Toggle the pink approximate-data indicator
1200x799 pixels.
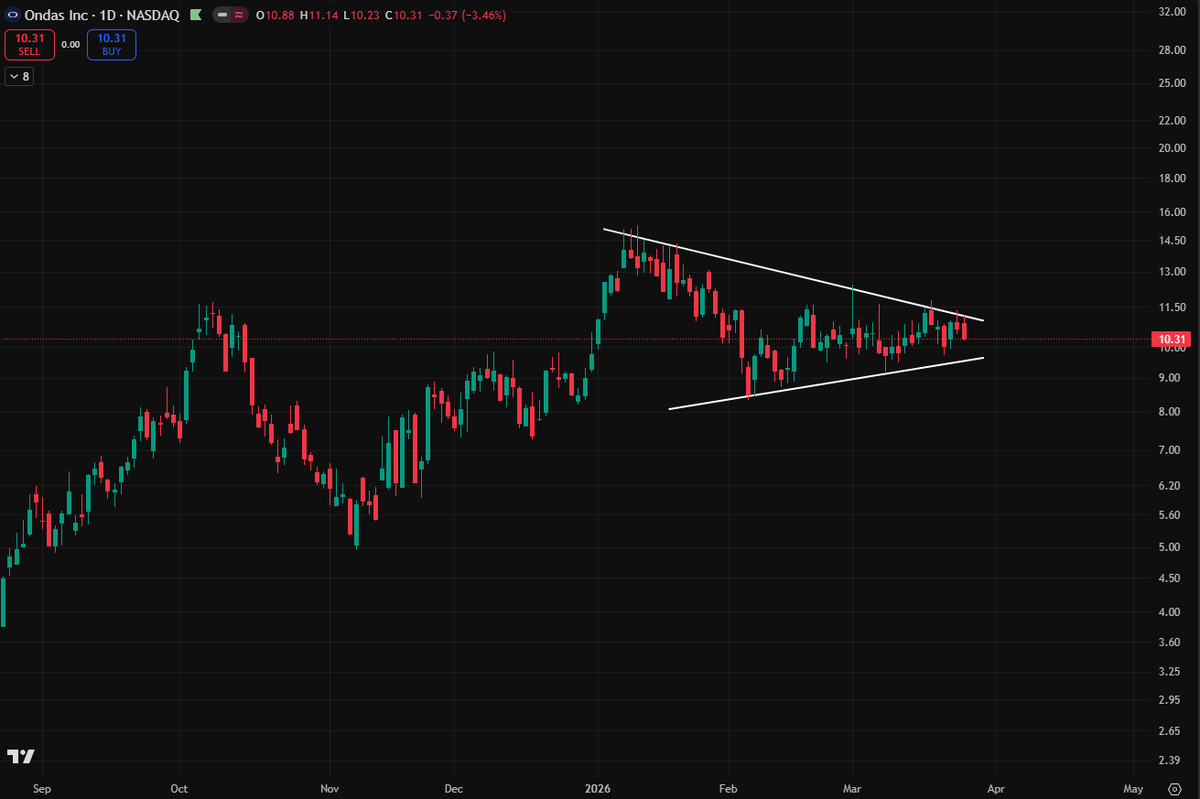[x=239, y=16]
